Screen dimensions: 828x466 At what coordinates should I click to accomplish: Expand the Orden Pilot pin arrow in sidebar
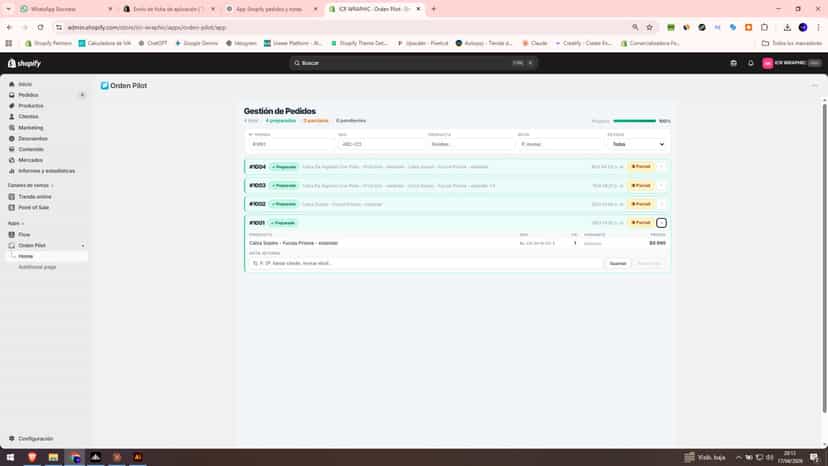coord(83,246)
